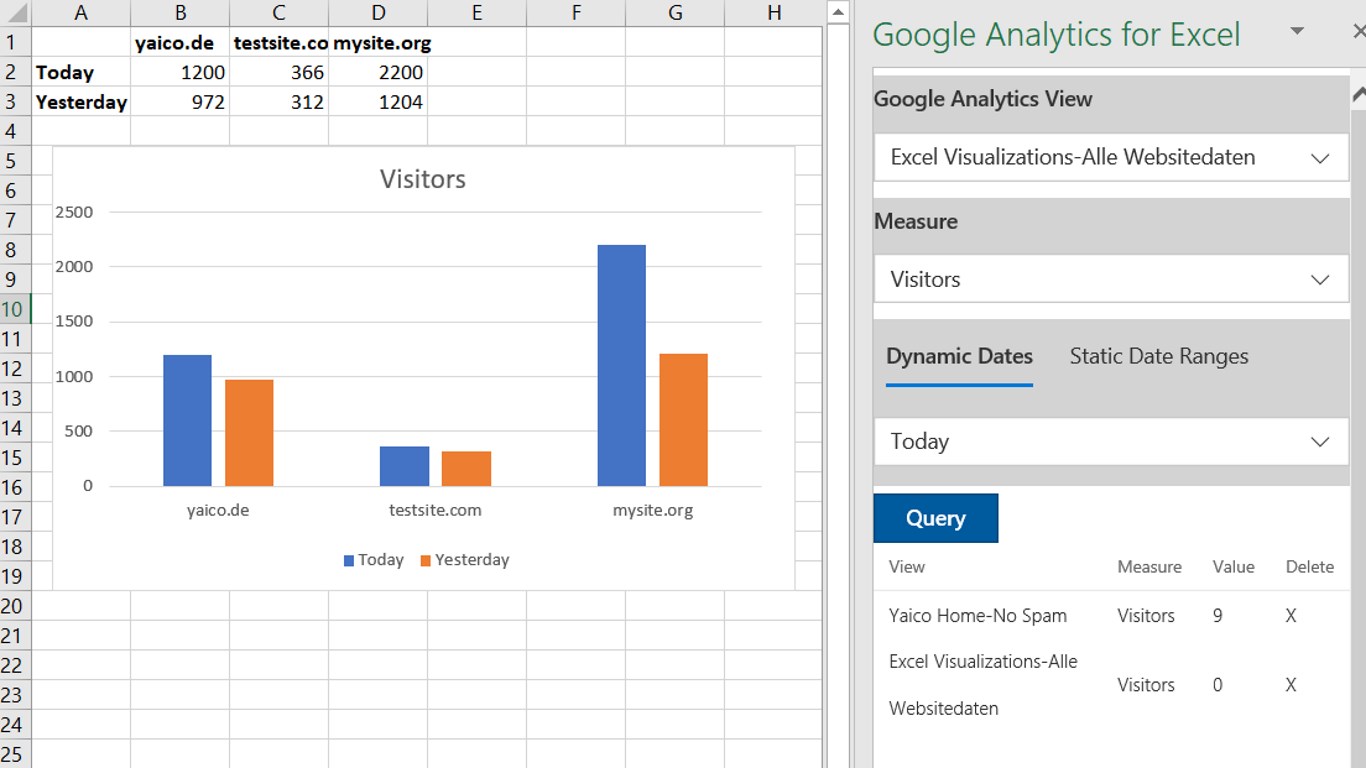
Task: Select row 1 by its header
Action: [x=15, y=43]
